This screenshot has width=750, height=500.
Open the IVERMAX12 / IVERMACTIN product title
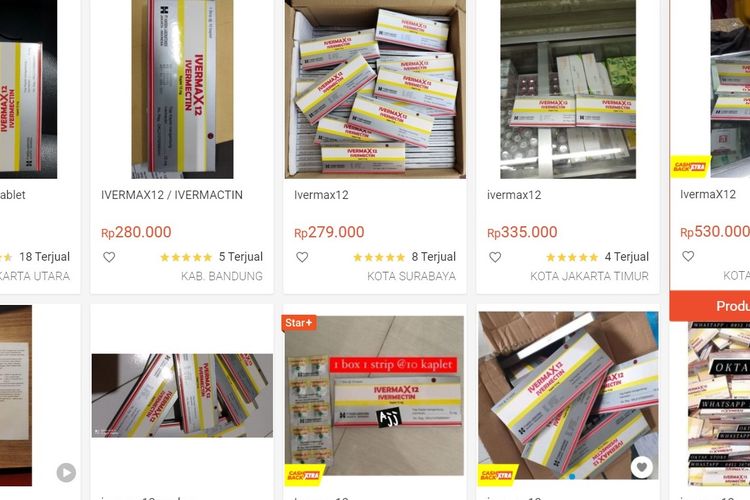click(x=172, y=195)
